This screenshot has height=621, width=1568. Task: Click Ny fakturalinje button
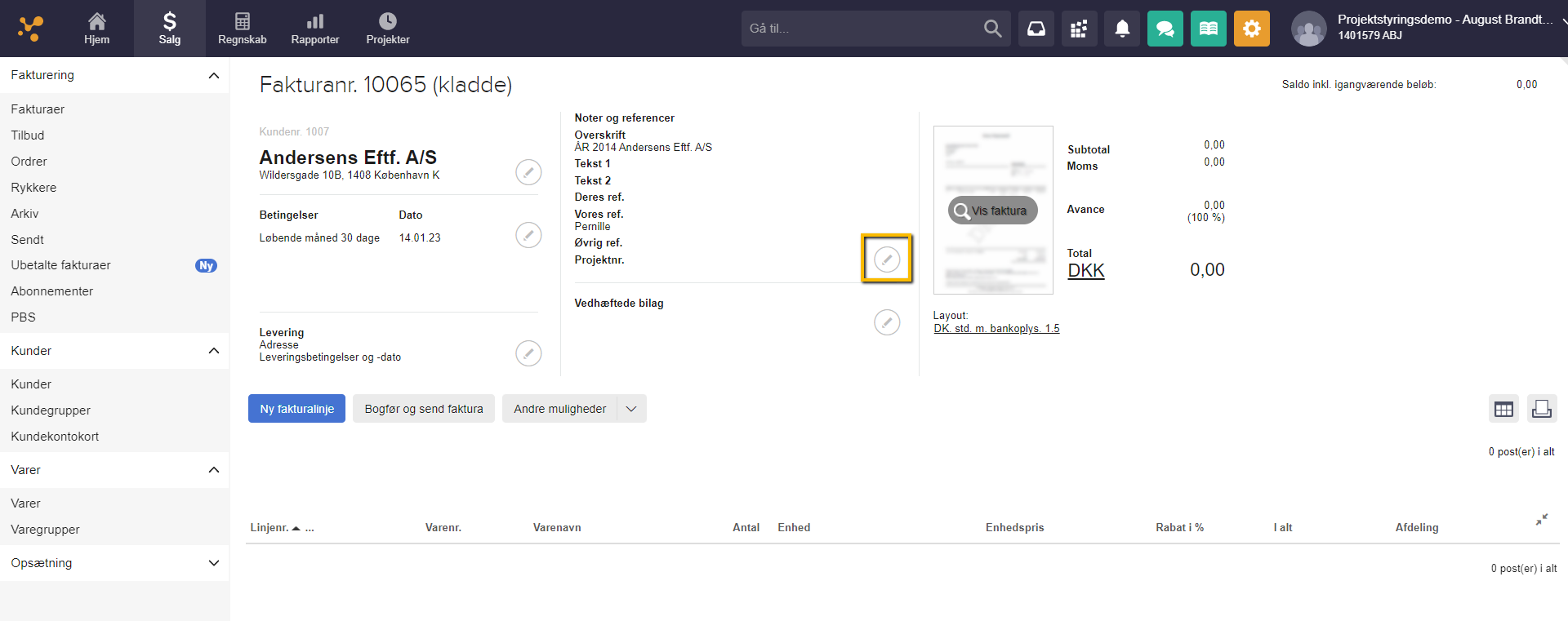(x=296, y=409)
